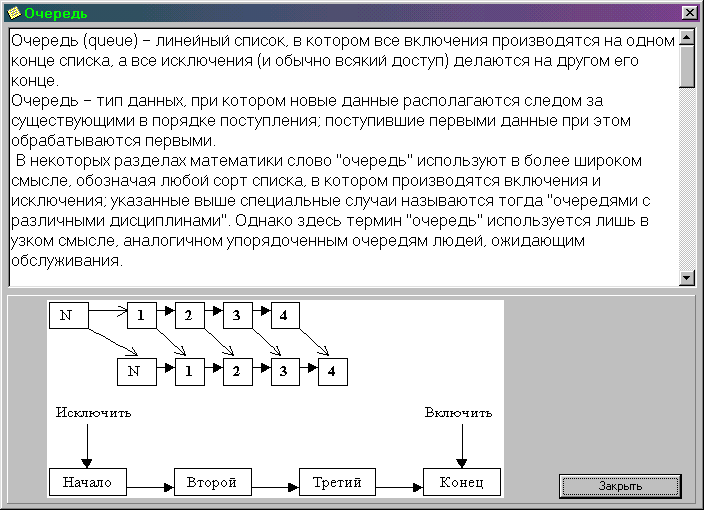Click the Включить label in the diagram
This screenshot has height=511, width=705.
point(459,413)
